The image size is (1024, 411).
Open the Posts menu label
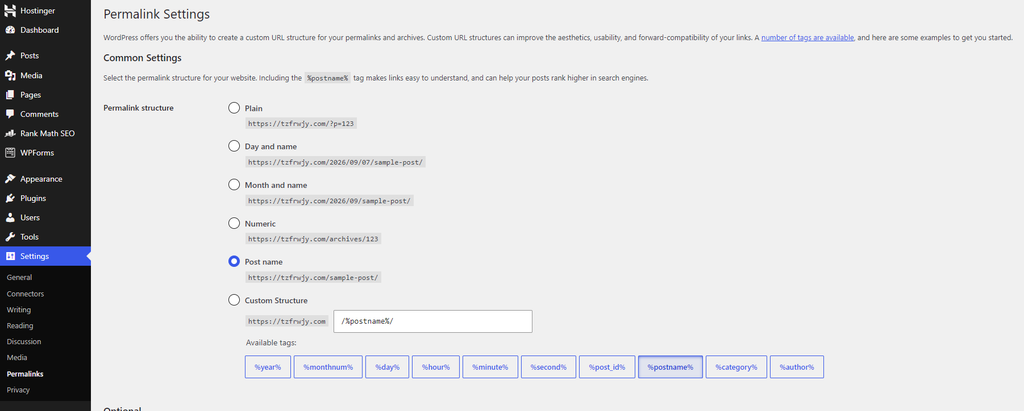click(x=29, y=56)
